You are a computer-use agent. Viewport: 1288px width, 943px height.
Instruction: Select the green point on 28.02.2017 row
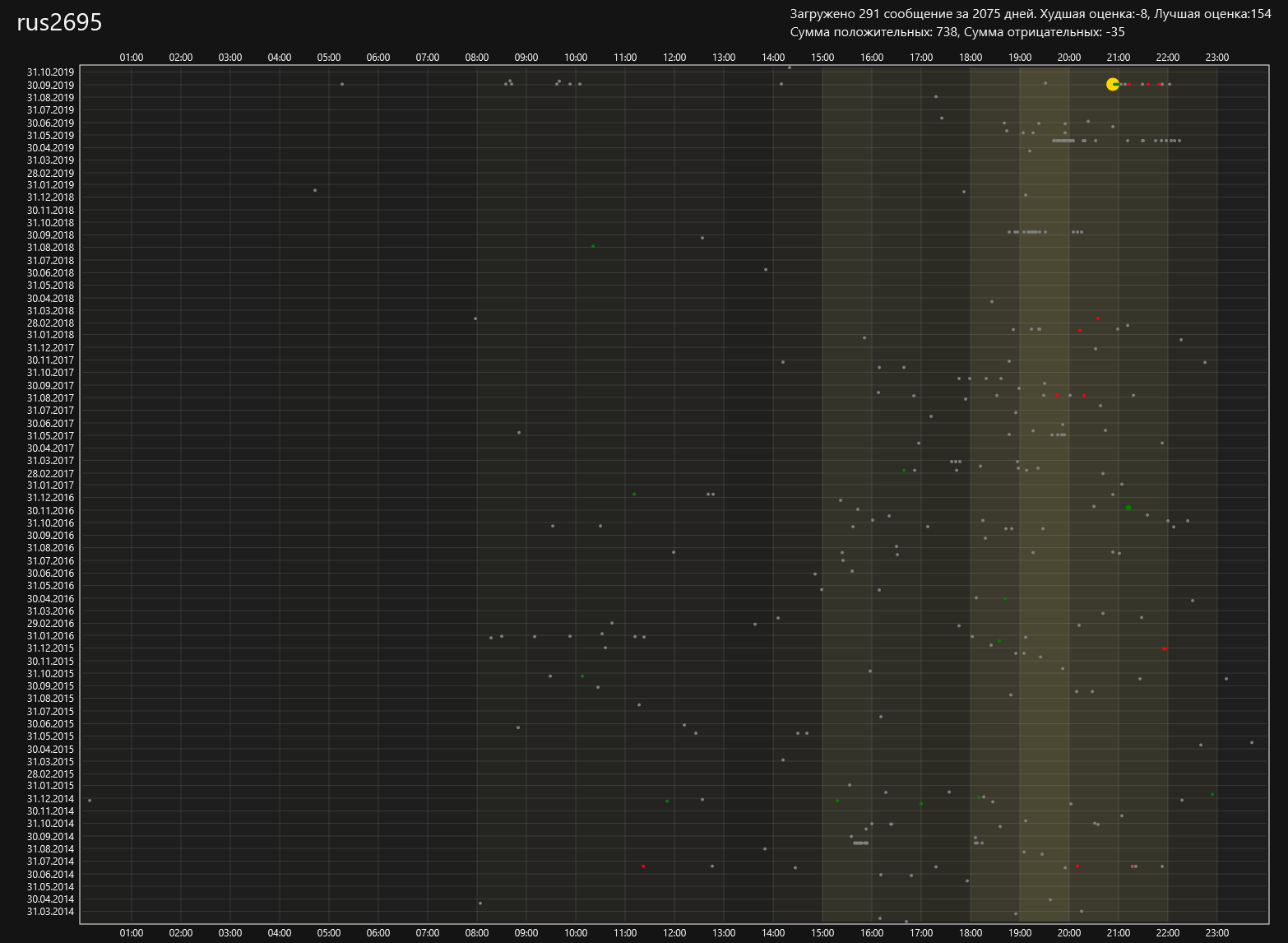(904, 471)
